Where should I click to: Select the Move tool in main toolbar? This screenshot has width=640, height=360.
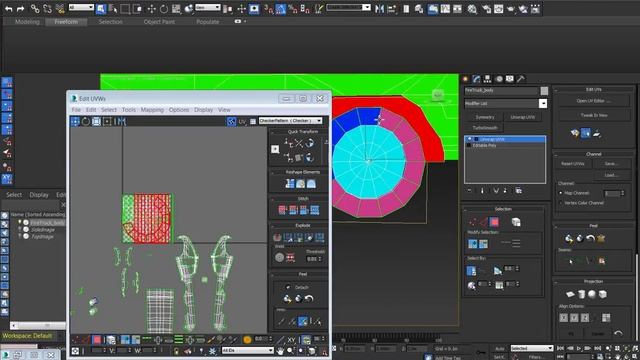(151, 9)
